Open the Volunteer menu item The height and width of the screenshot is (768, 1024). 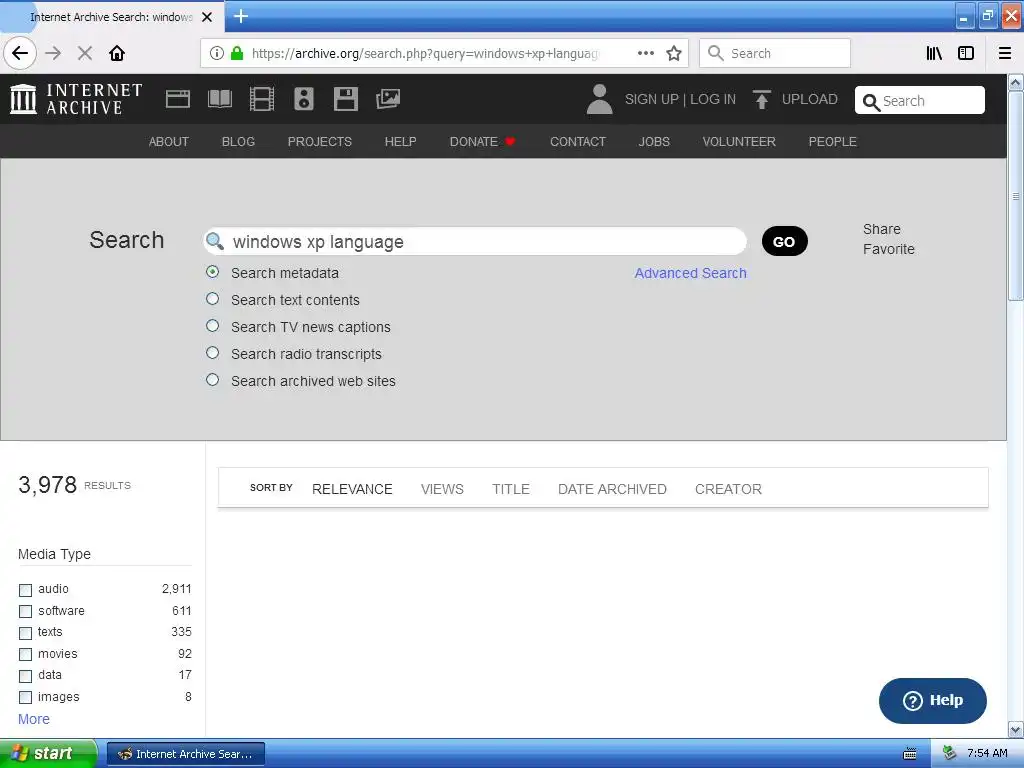coord(739,142)
